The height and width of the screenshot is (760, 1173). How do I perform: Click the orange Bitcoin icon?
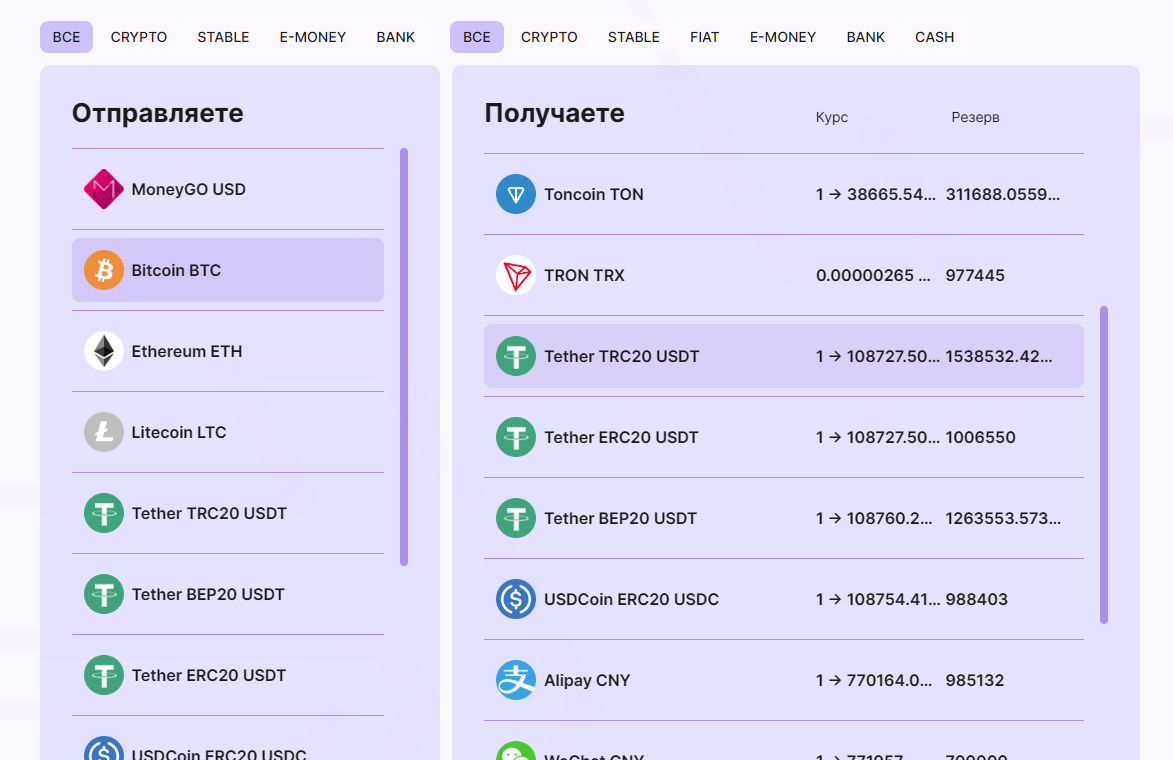pyautogui.click(x=104, y=270)
